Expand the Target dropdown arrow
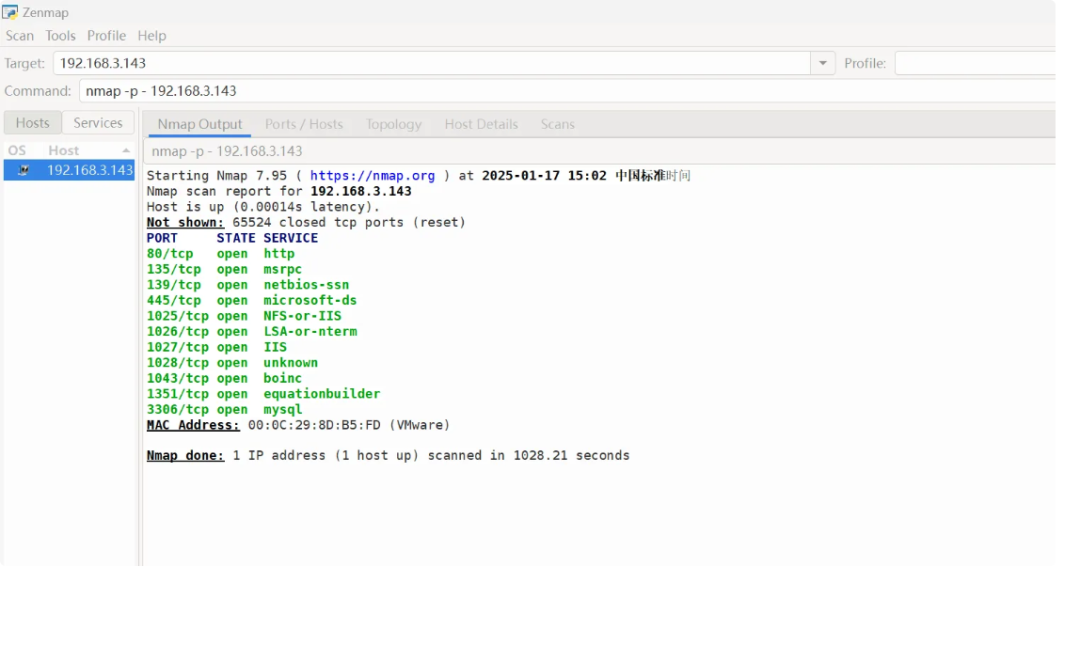Viewport: 1080px width, 661px height. [x=822, y=63]
